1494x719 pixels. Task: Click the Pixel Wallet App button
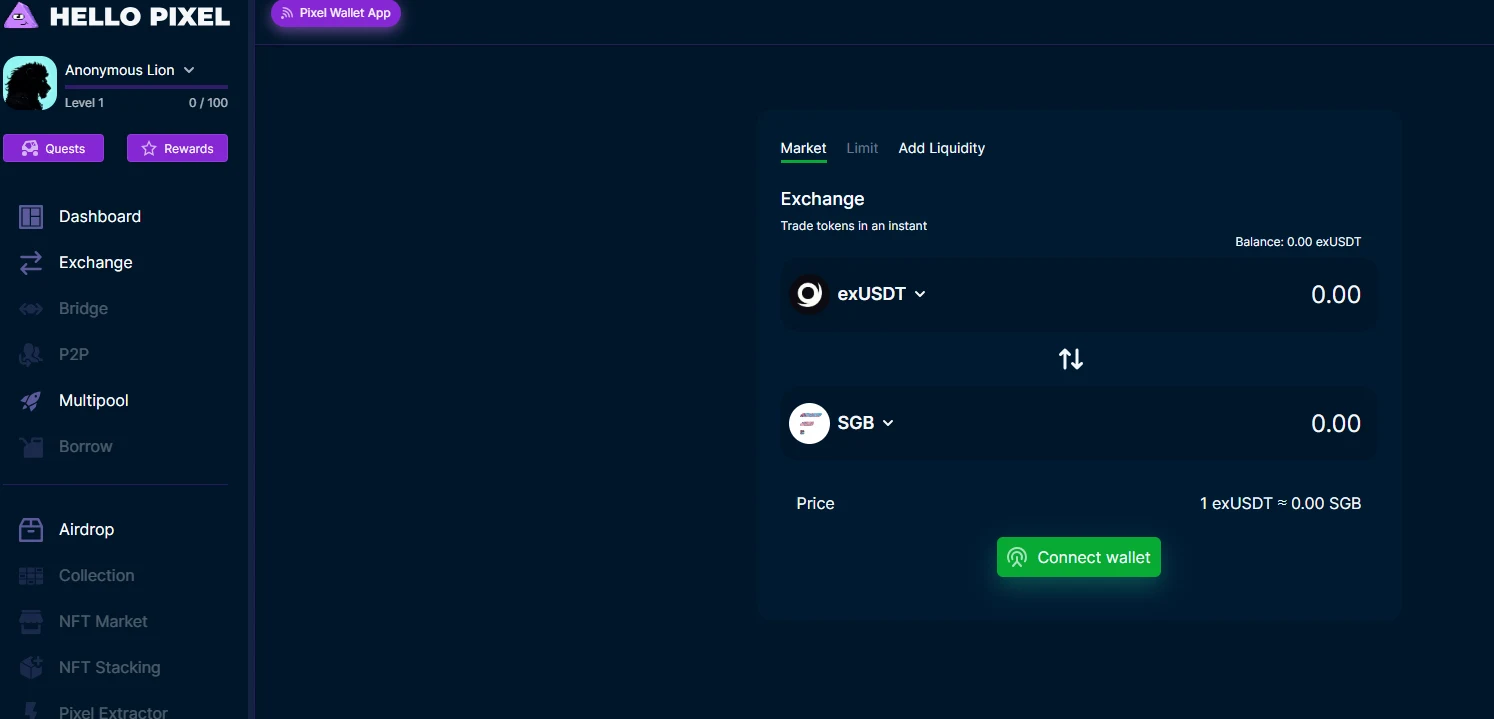336,13
